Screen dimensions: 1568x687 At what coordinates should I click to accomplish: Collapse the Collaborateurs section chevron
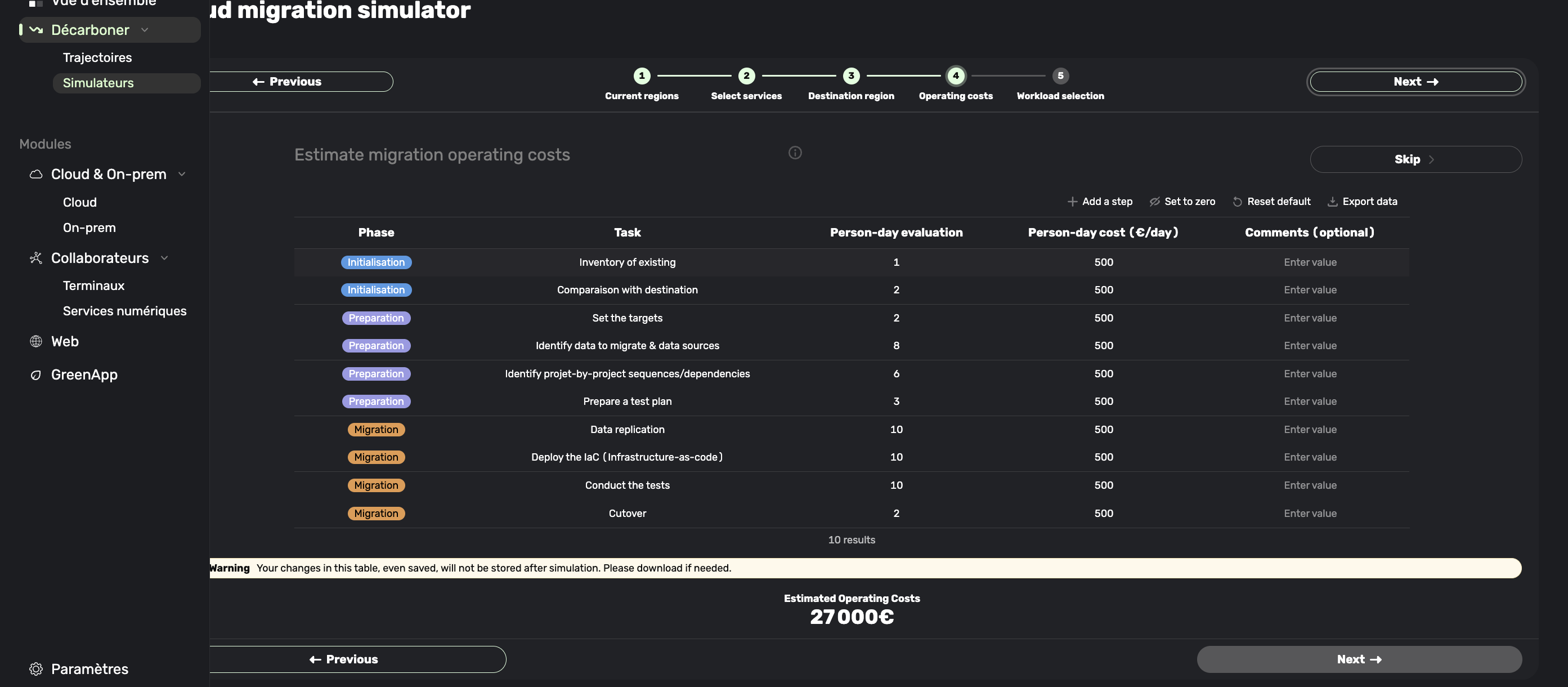(x=164, y=258)
